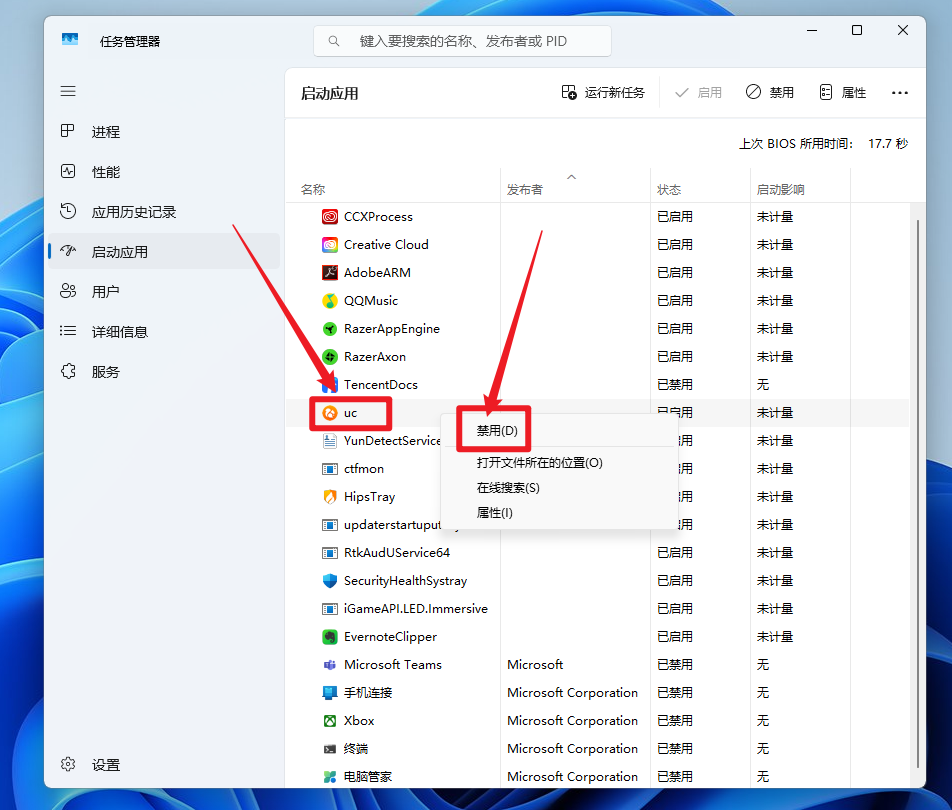Click the Terminal (终端) icon
This screenshot has height=810, width=952.
pos(330,749)
